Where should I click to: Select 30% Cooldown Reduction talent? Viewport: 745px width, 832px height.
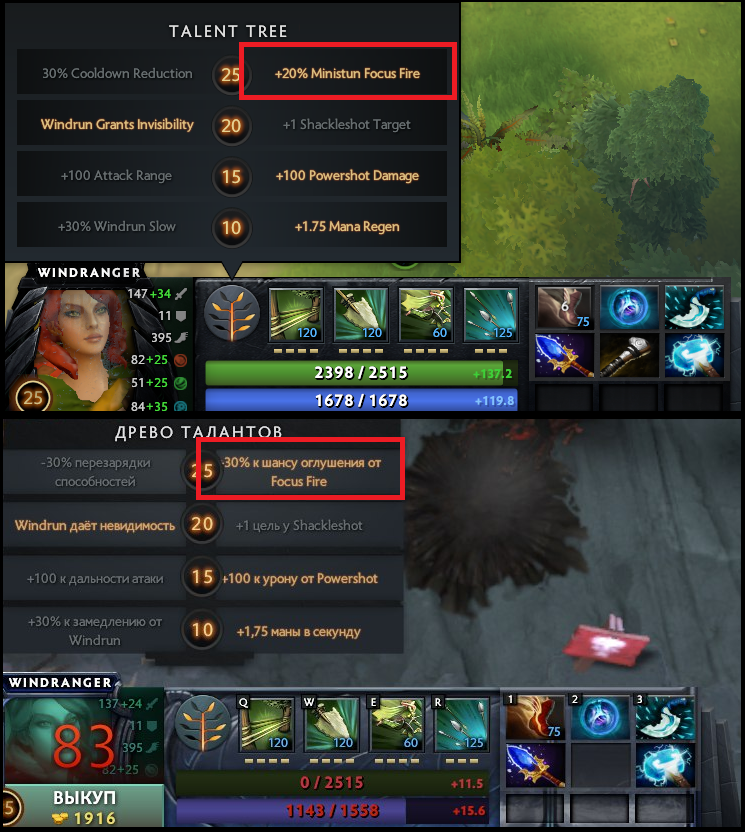[x=117, y=73]
